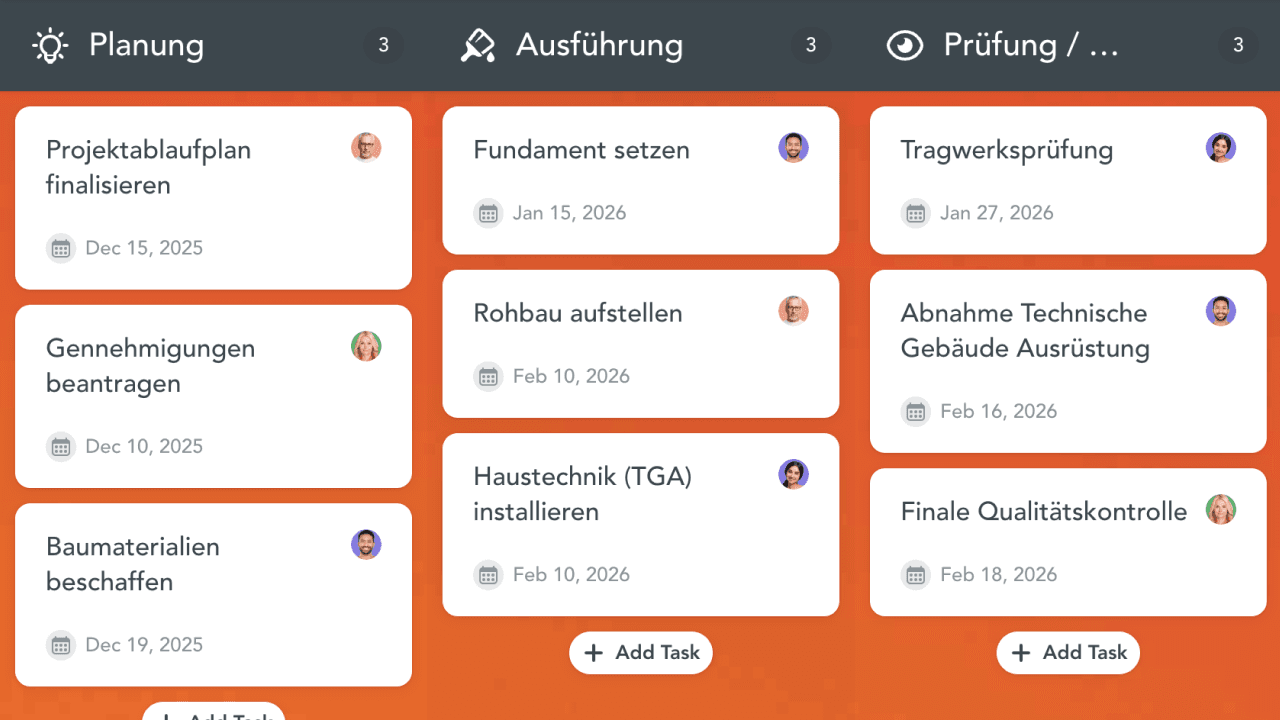Click the calendar icon on Fundament setzen
1280x720 pixels.
(x=488, y=213)
